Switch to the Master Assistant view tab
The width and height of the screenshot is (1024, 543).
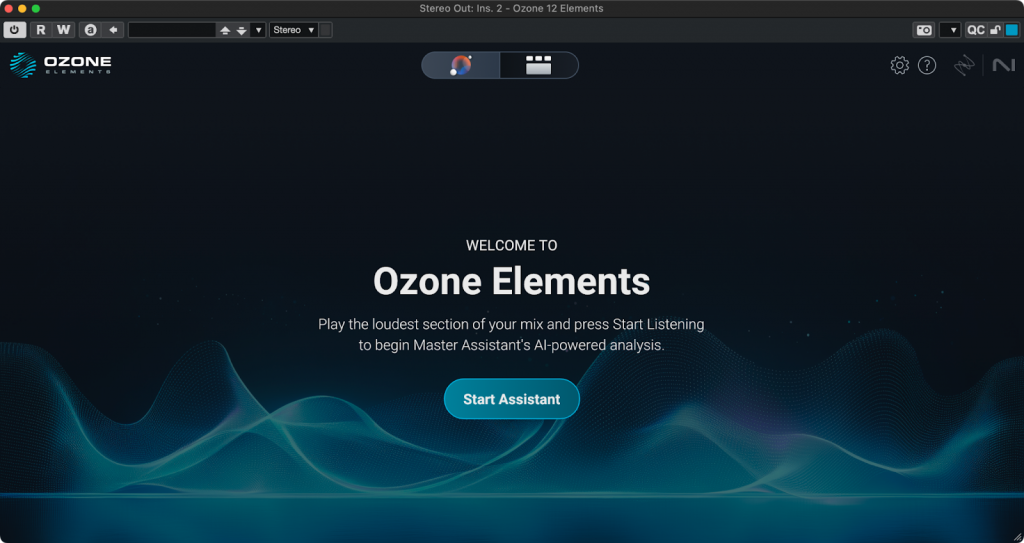tap(461, 66)
